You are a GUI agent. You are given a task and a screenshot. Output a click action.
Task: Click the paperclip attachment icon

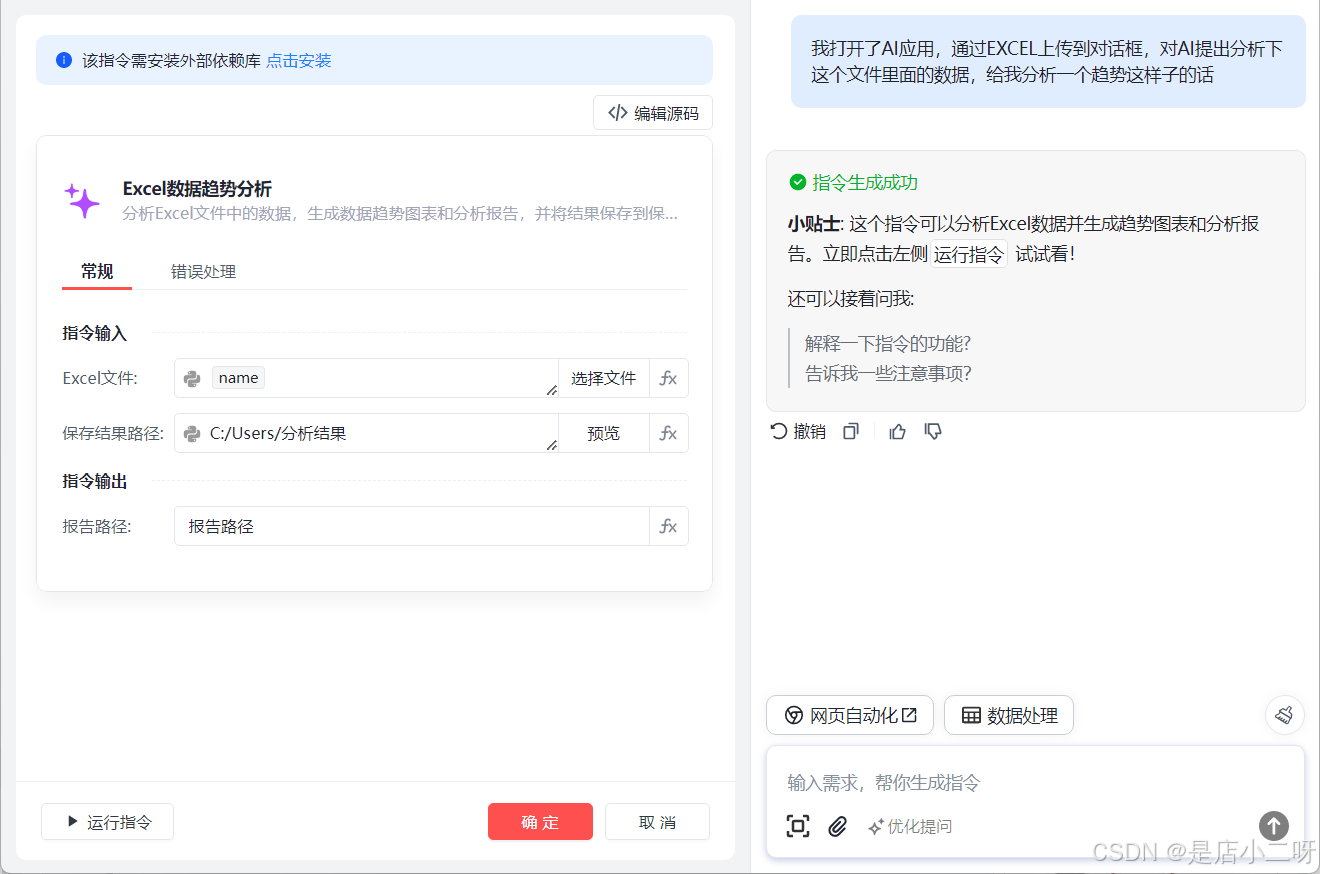click(838, 827)
